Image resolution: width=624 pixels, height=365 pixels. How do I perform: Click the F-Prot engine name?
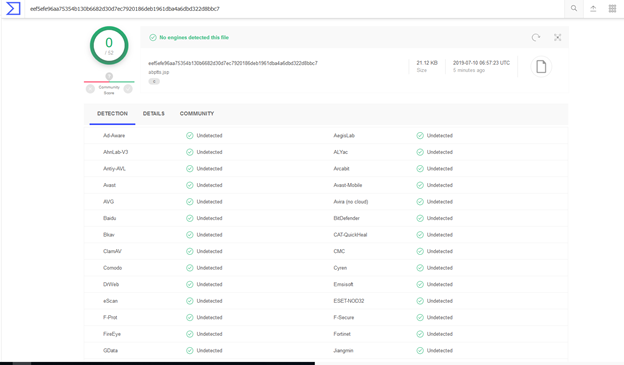pyautogui.click(x=110, y=317)
